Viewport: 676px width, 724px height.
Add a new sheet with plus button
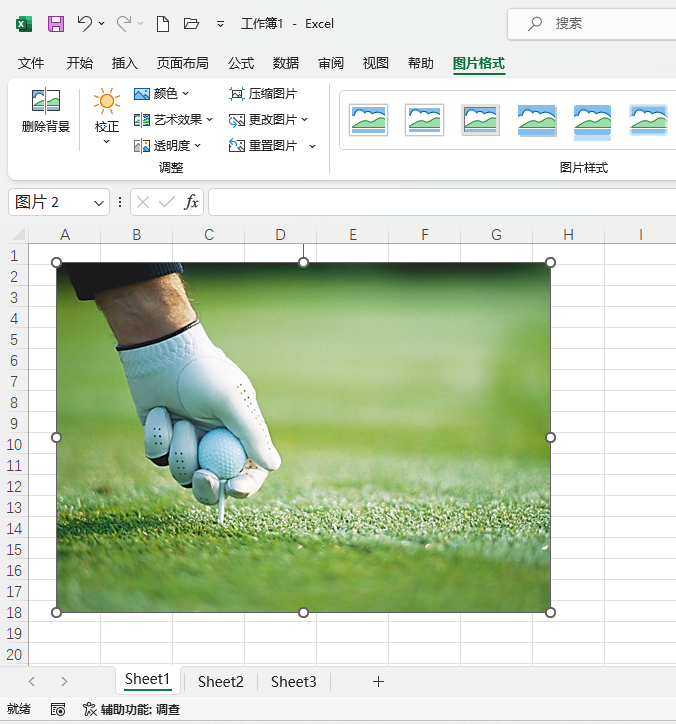378,682
